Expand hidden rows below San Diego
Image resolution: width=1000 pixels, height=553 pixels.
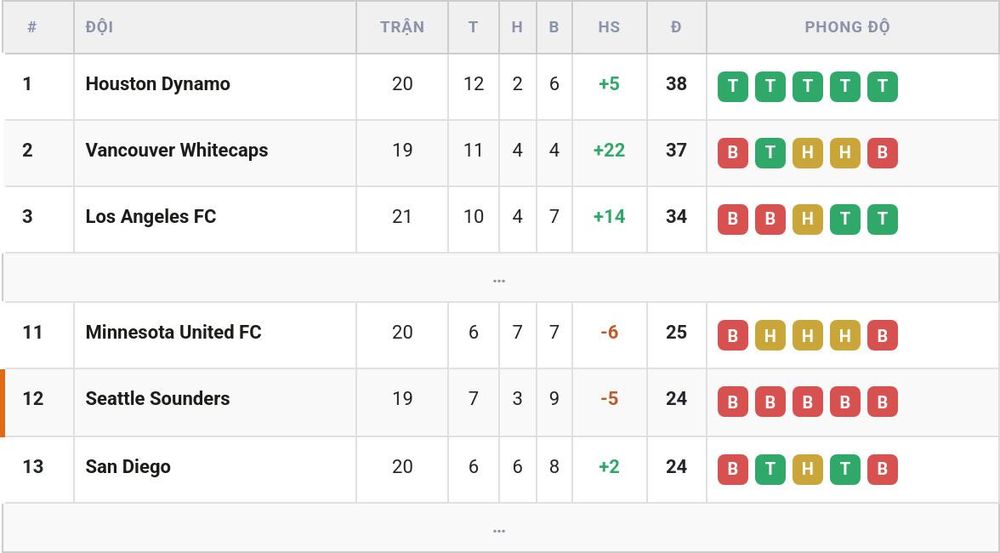tap(499, 528)
